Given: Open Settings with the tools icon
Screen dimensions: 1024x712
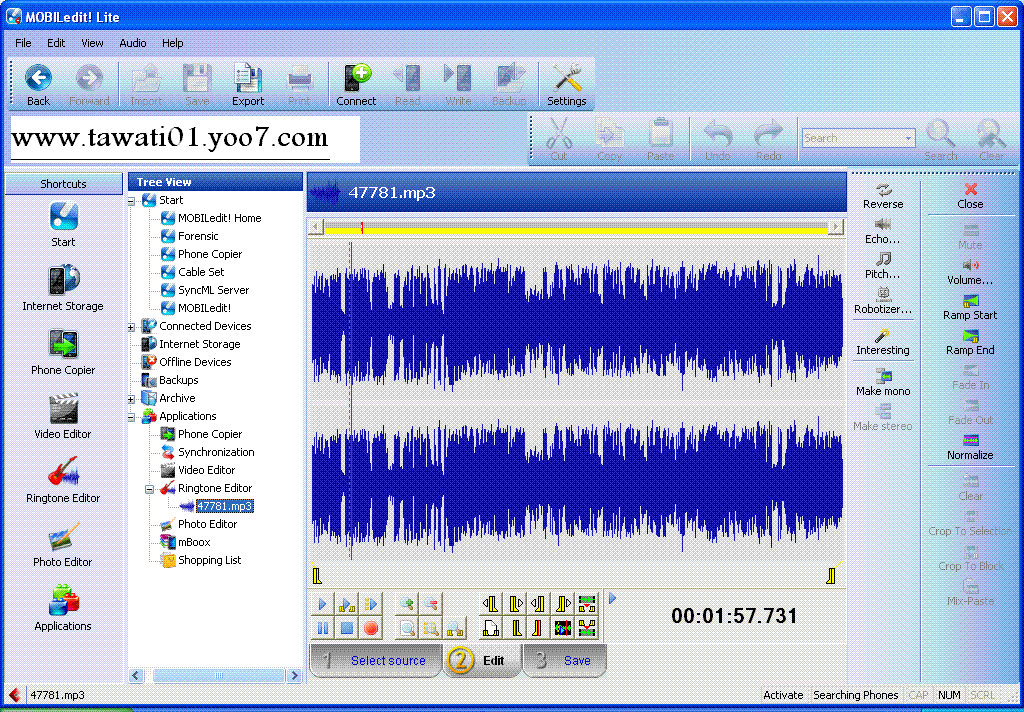Looking at the screenshot, I should (566, 85).
